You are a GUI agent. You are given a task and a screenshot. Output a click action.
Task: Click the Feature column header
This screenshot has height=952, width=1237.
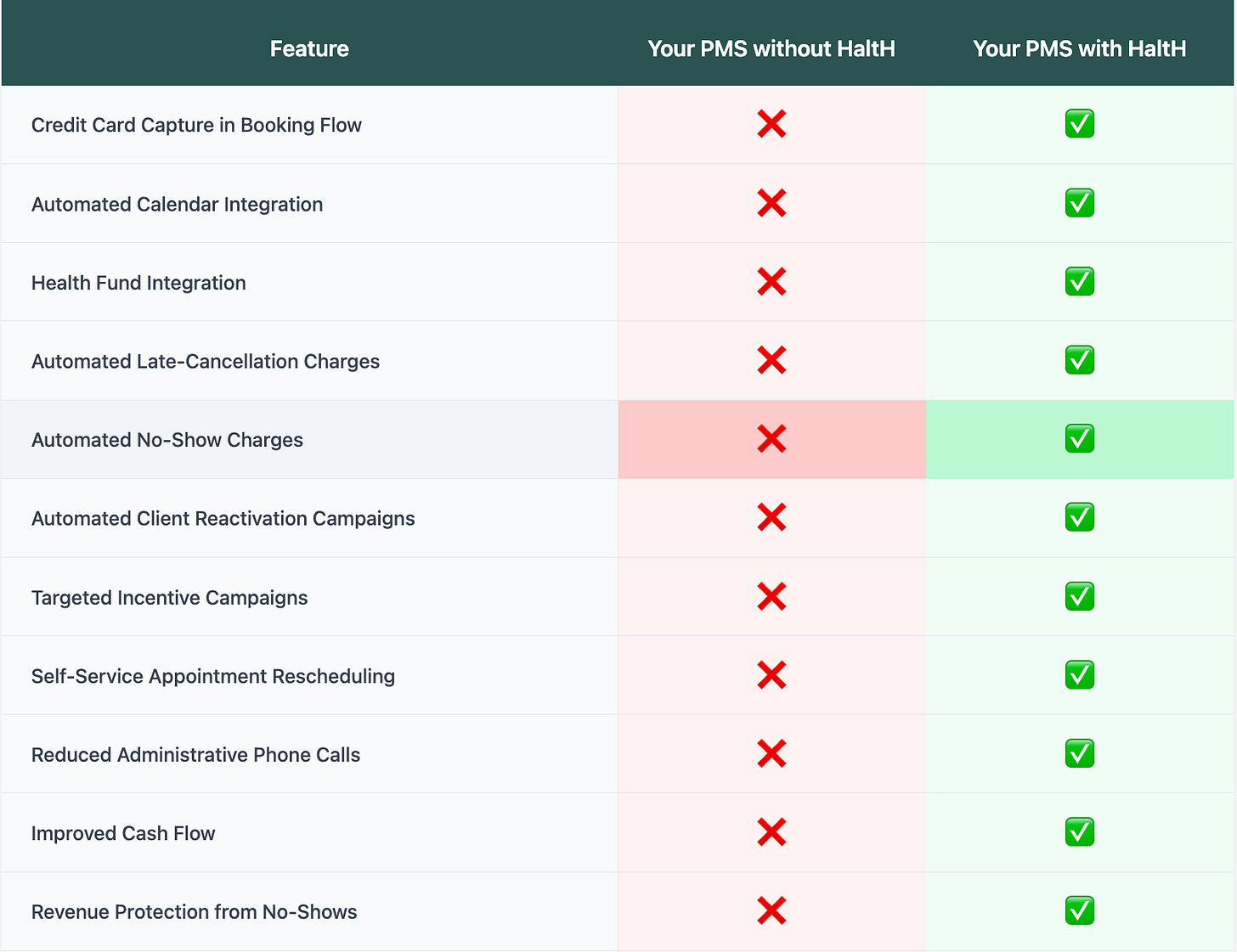309,49
